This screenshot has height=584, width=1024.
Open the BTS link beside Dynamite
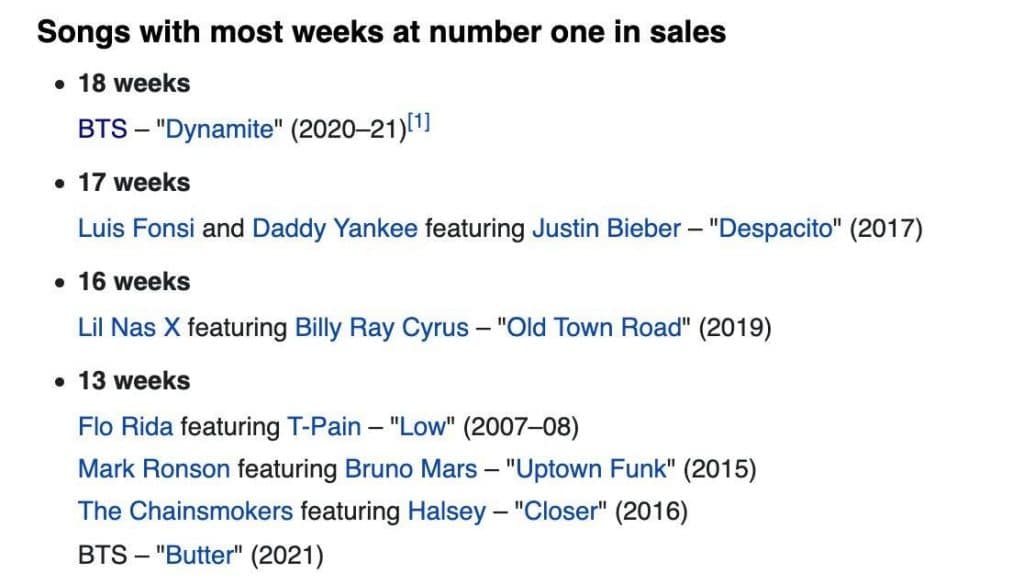(x=102, y=130)
